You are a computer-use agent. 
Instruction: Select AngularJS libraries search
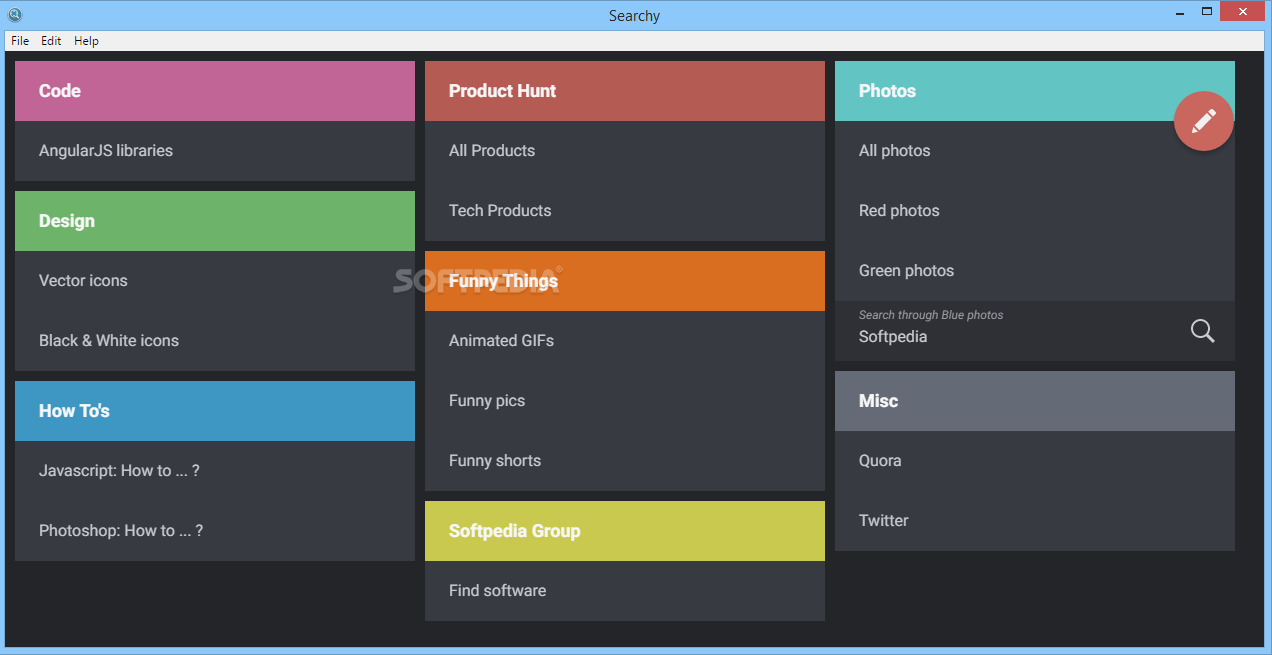[x=106, y=151]
